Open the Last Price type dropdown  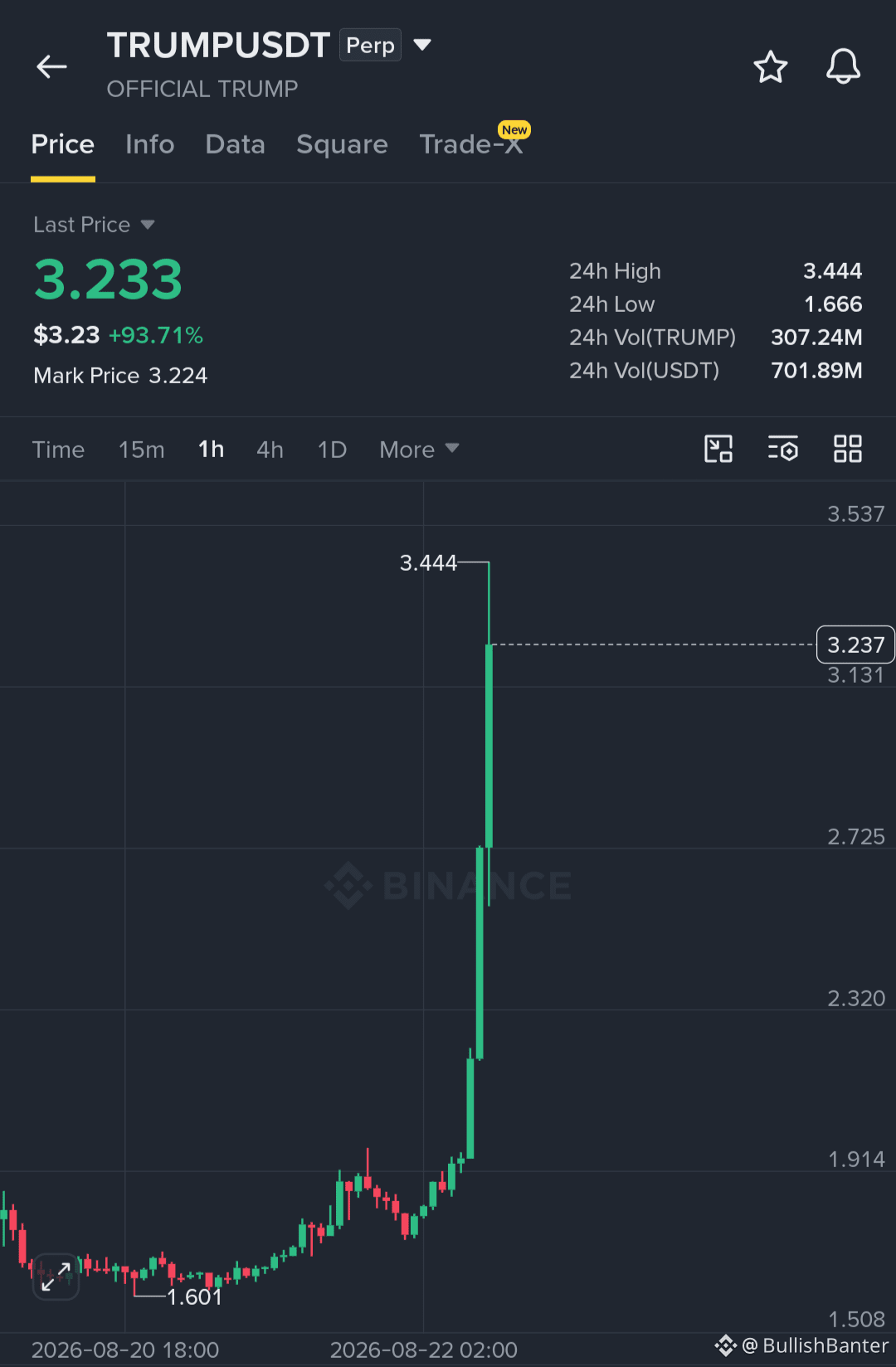pos(94,225)
